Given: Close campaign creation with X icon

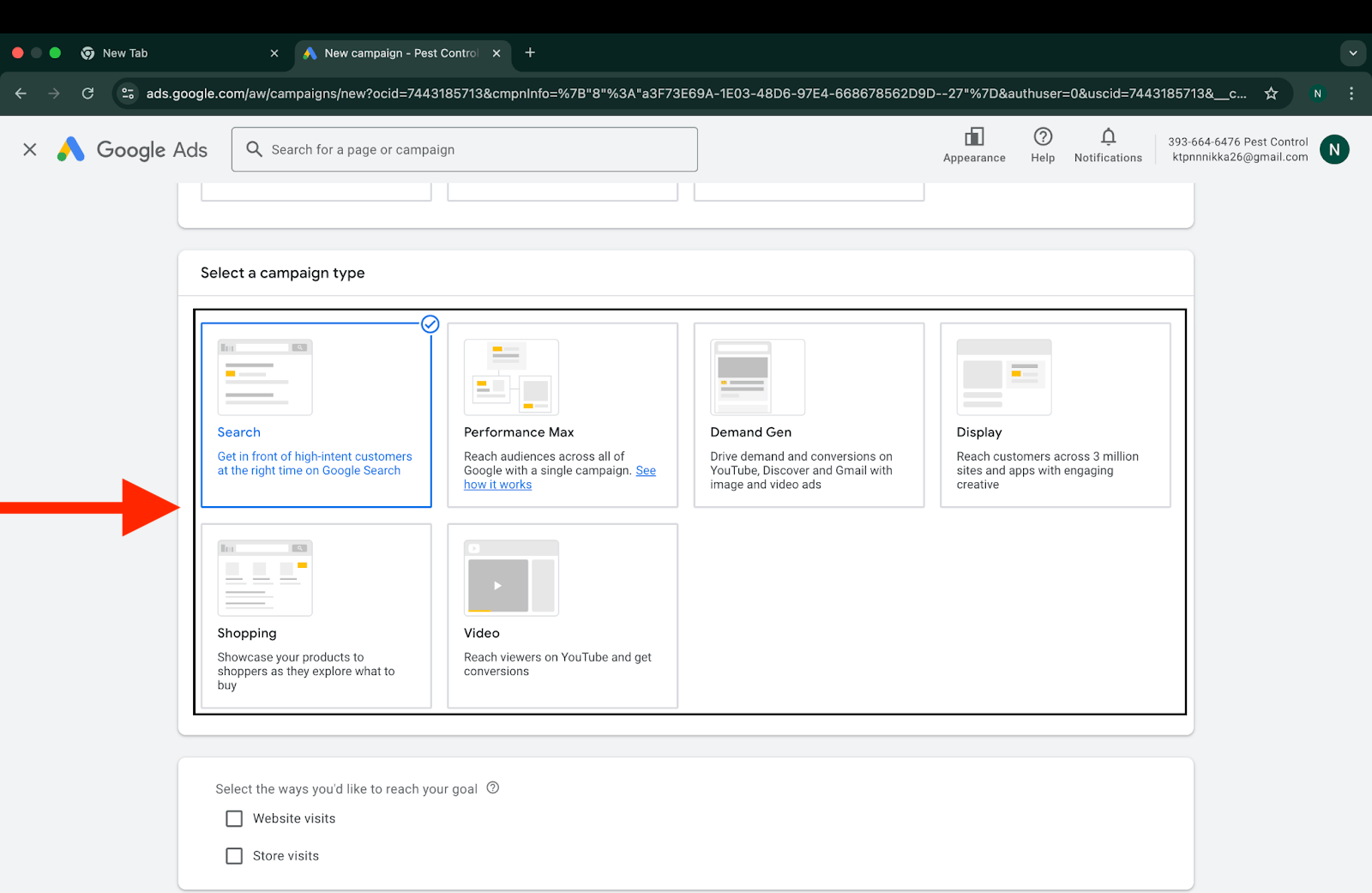Looking at the screenshot, I should click(x=30, y=149).
